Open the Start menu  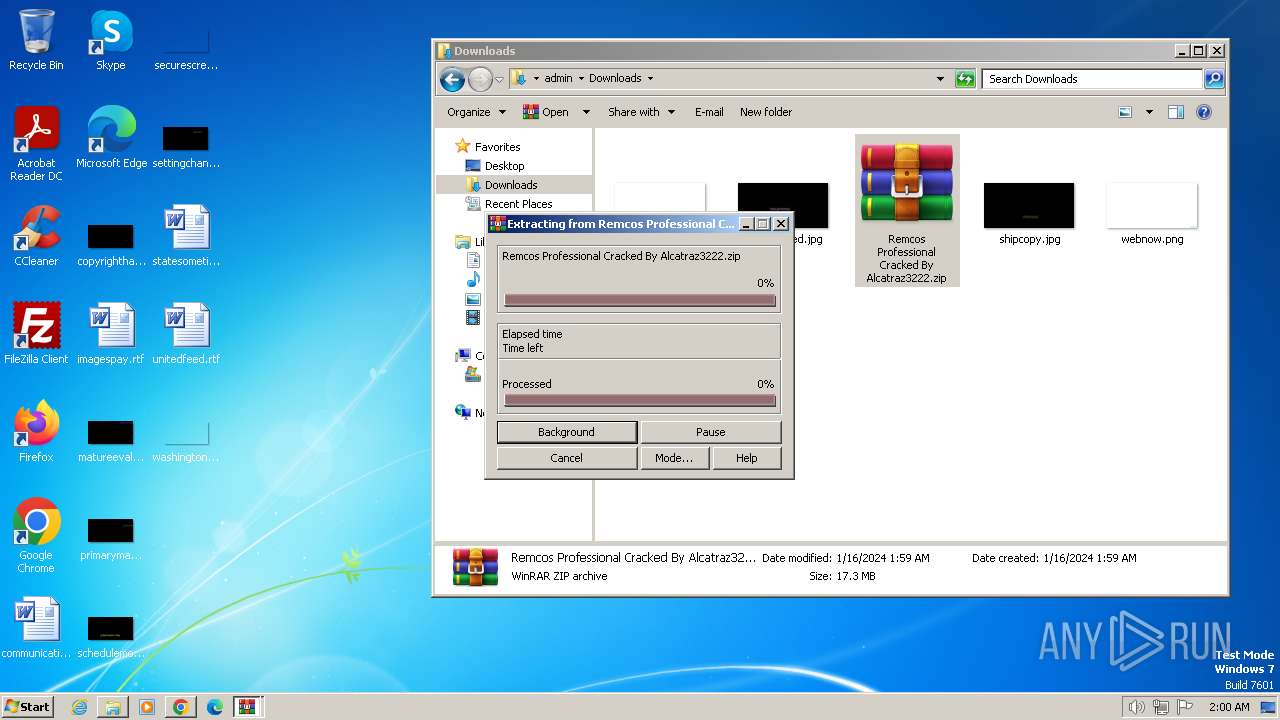pyautogui.click(x=27, y=706)
